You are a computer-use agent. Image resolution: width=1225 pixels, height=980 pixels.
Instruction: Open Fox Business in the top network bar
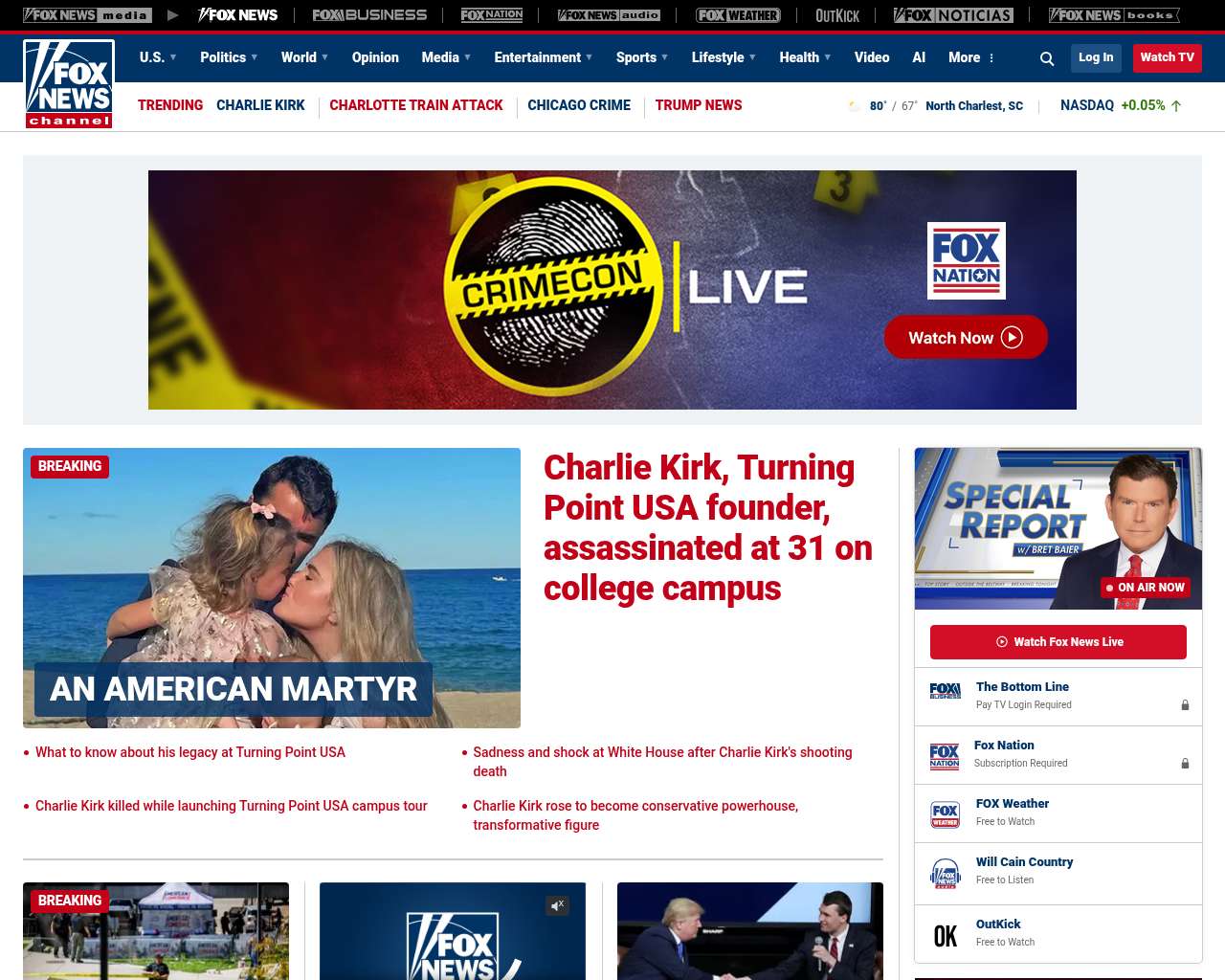[369, 15]
